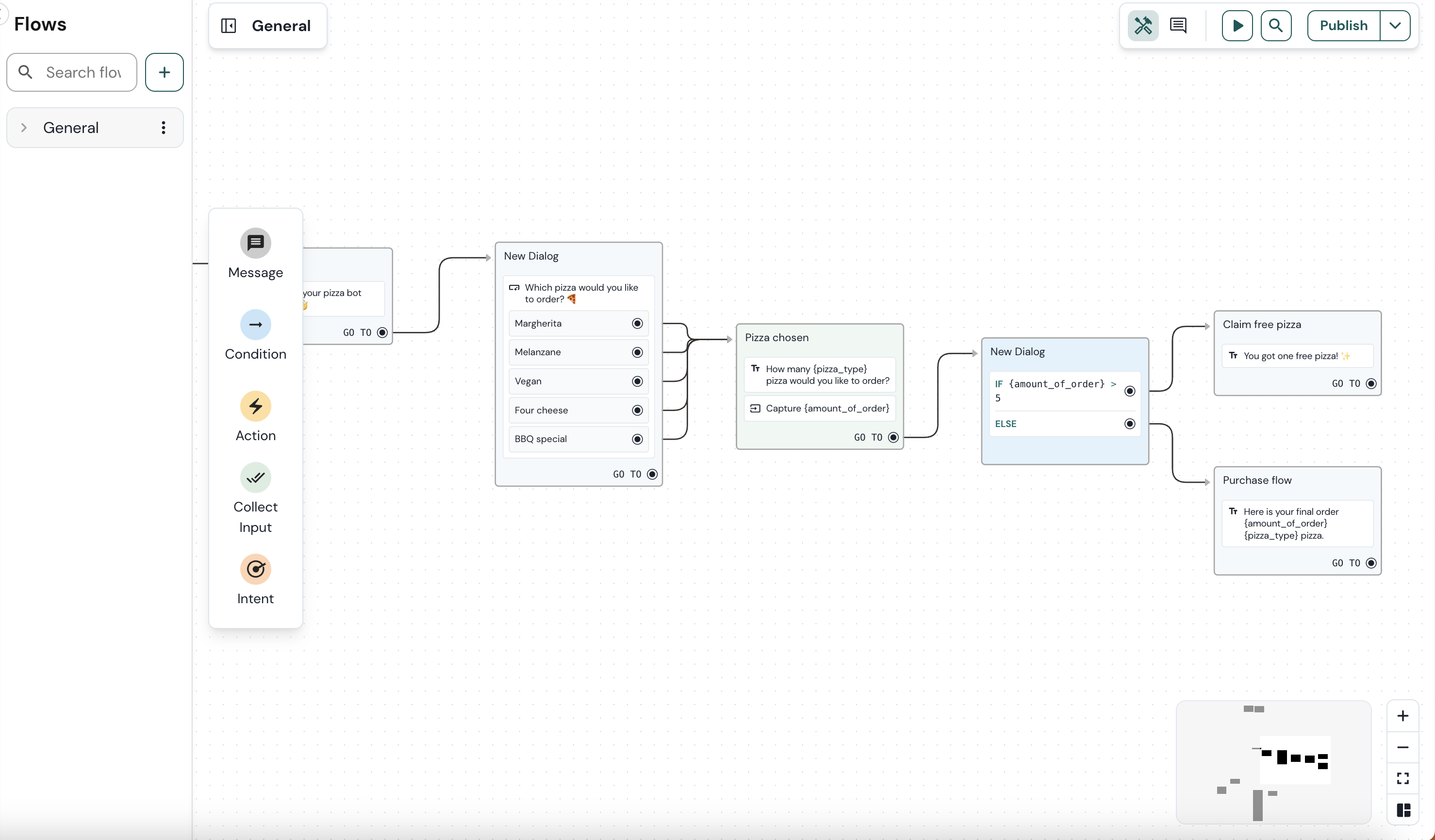Activate the build tools icon
This screenshot has height=840, width=1435.
(1142, 26)
